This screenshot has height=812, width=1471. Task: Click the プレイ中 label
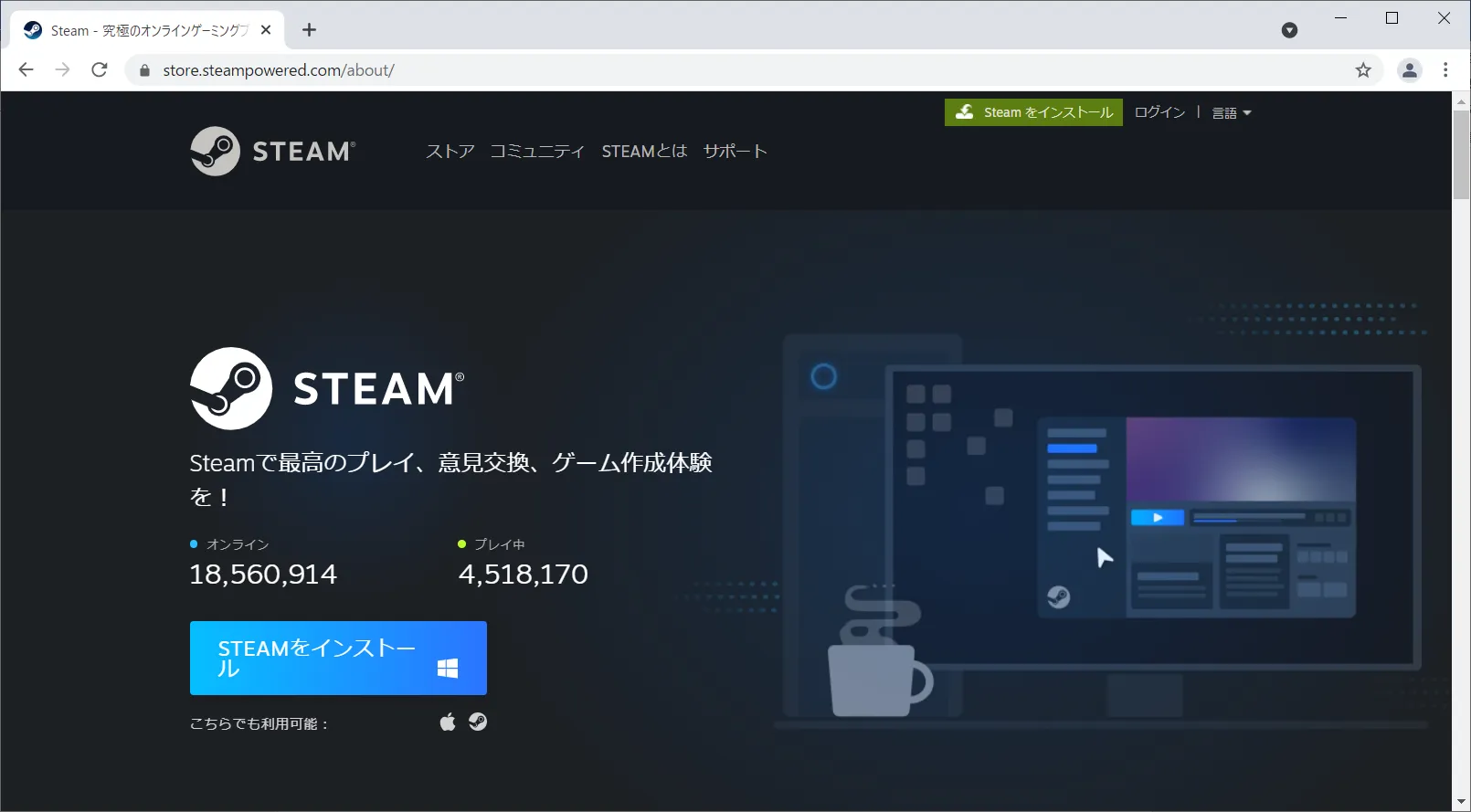pos(499,544)
